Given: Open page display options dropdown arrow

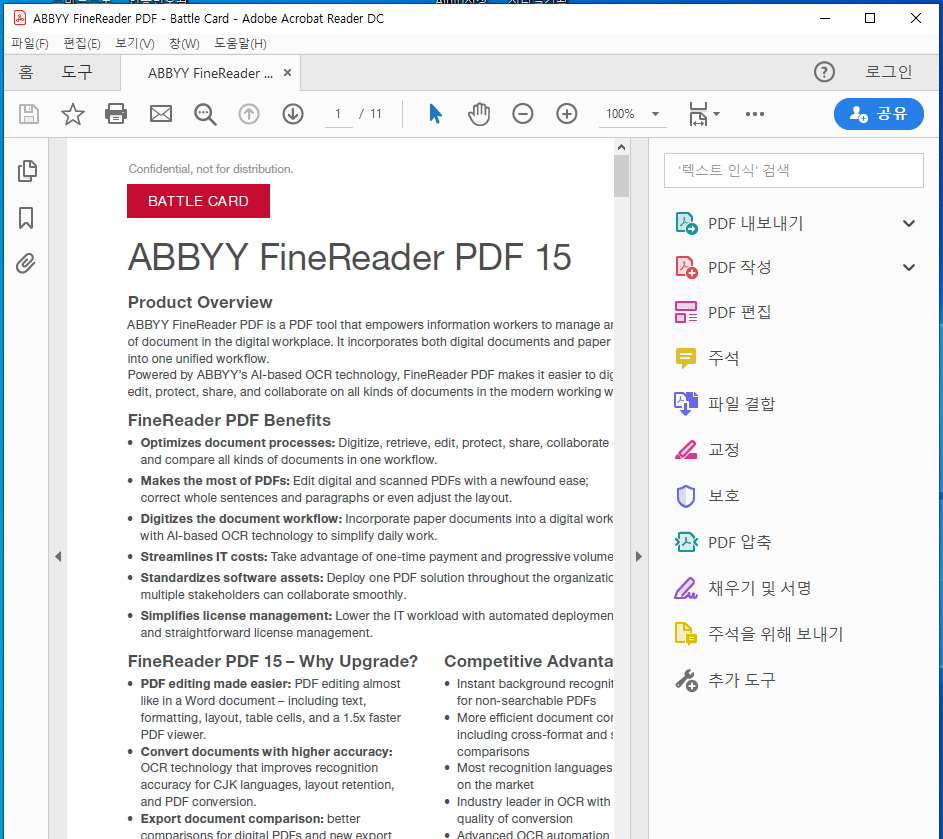Looking at the screenshot, I should click(x=716, y=114).
